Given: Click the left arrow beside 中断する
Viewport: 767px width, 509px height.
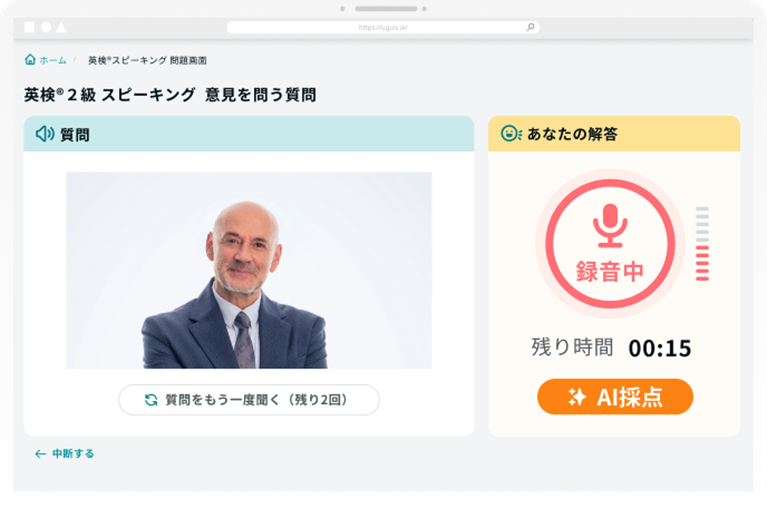Looking at the screenshot, I should click(40, 454).
